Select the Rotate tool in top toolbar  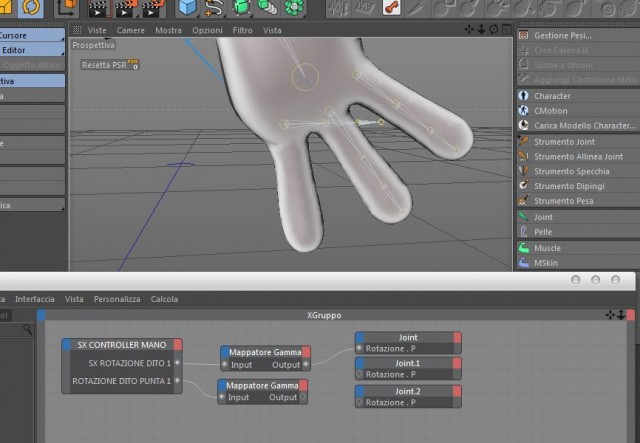[x=31, y=7]
